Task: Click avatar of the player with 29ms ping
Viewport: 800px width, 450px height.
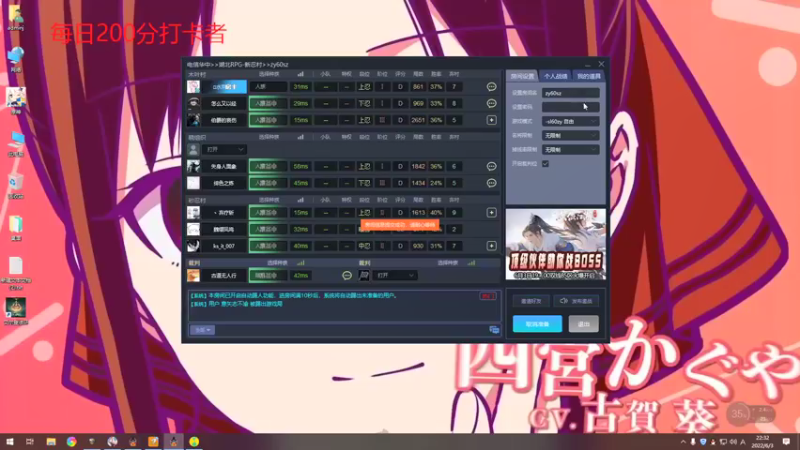Action: pyautogui.click(x=193, y=104)
